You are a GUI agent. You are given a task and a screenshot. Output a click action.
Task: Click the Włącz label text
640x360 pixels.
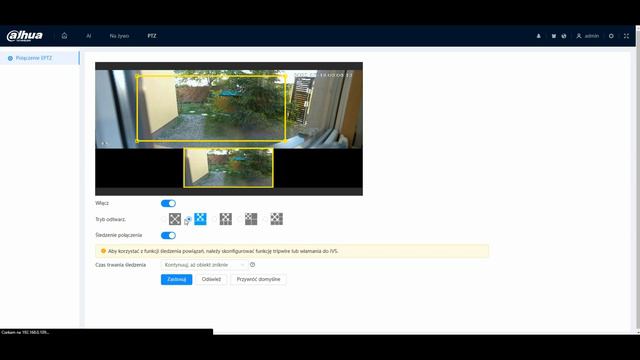click(102, 203)
